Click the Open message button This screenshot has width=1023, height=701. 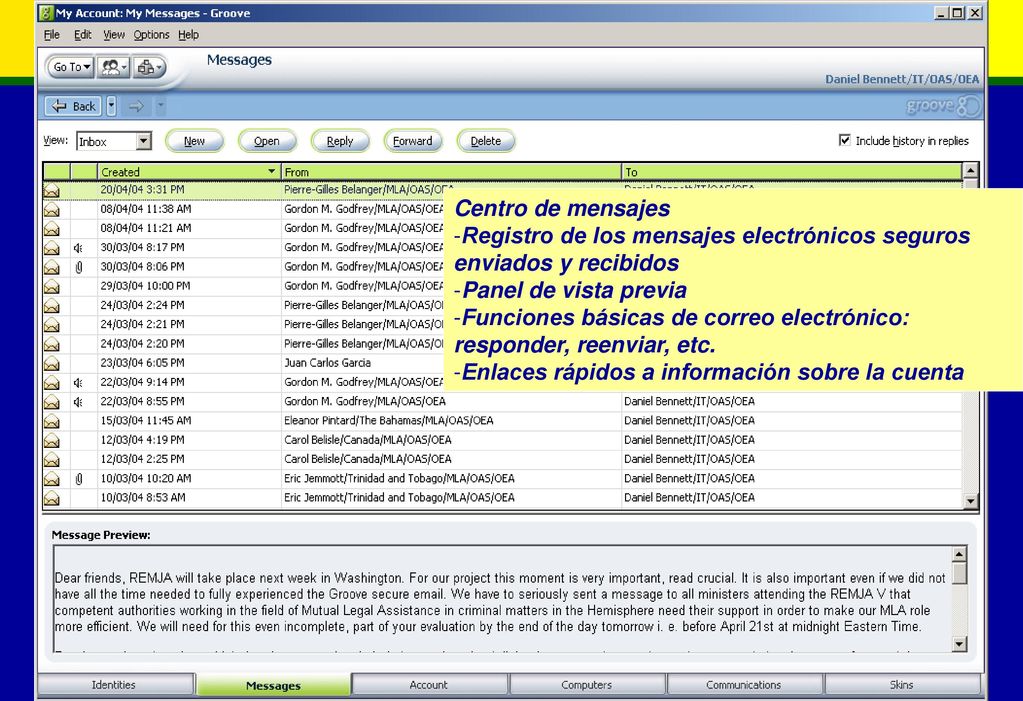click(x=267, y=141)
